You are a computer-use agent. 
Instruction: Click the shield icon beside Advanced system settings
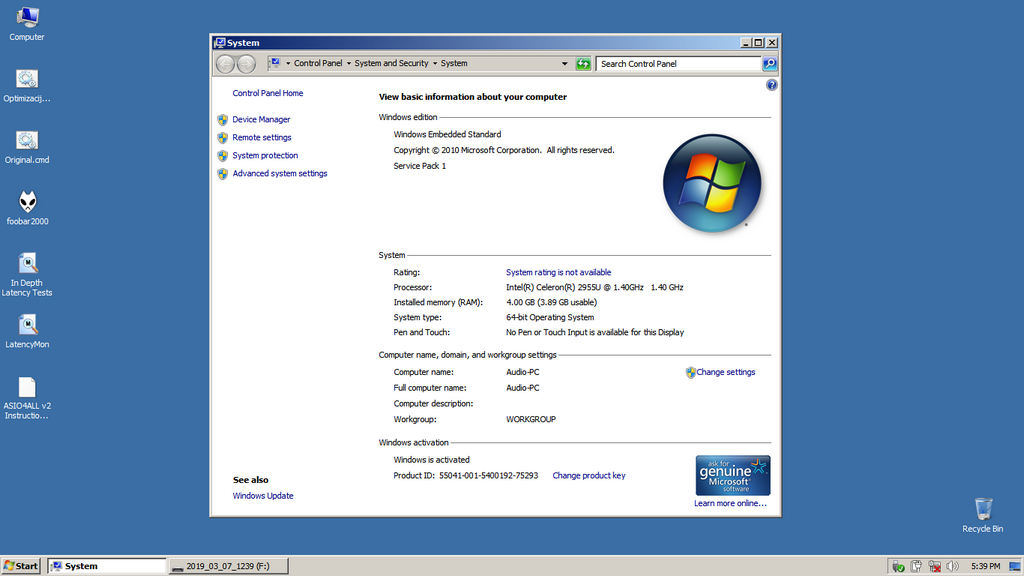[223, 174]
